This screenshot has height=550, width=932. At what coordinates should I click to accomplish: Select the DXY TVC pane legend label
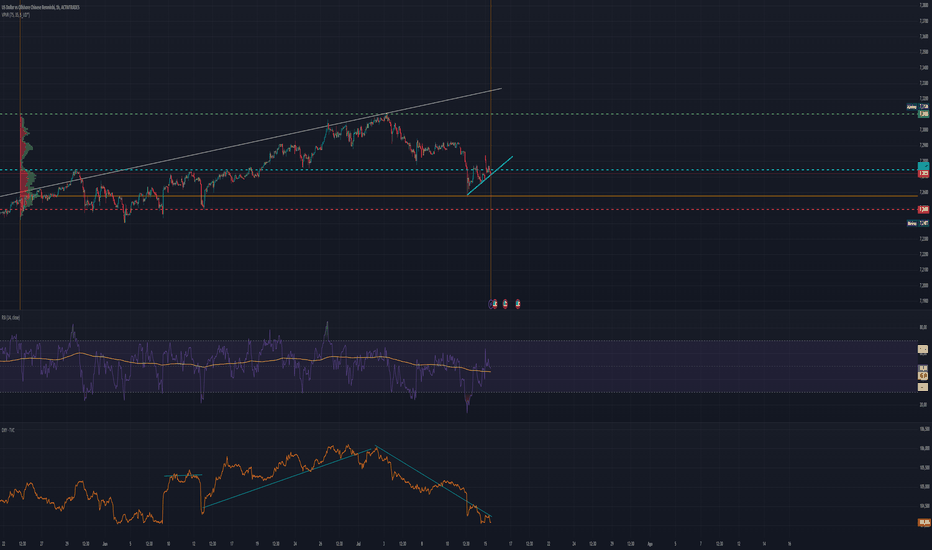8,429
